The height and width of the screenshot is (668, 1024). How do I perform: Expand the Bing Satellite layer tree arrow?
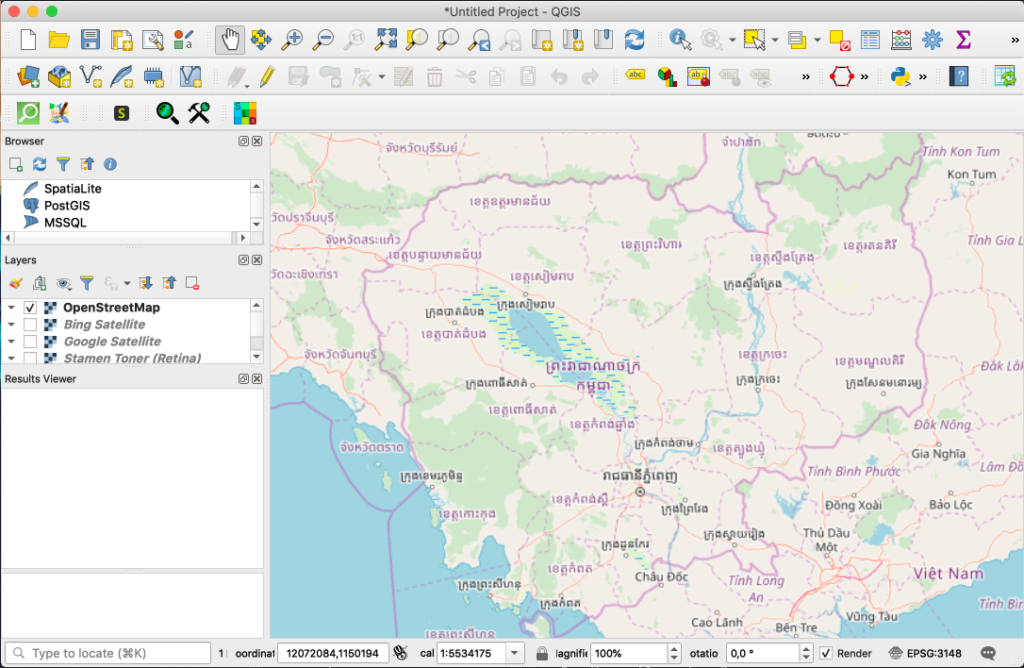point(11,325)
